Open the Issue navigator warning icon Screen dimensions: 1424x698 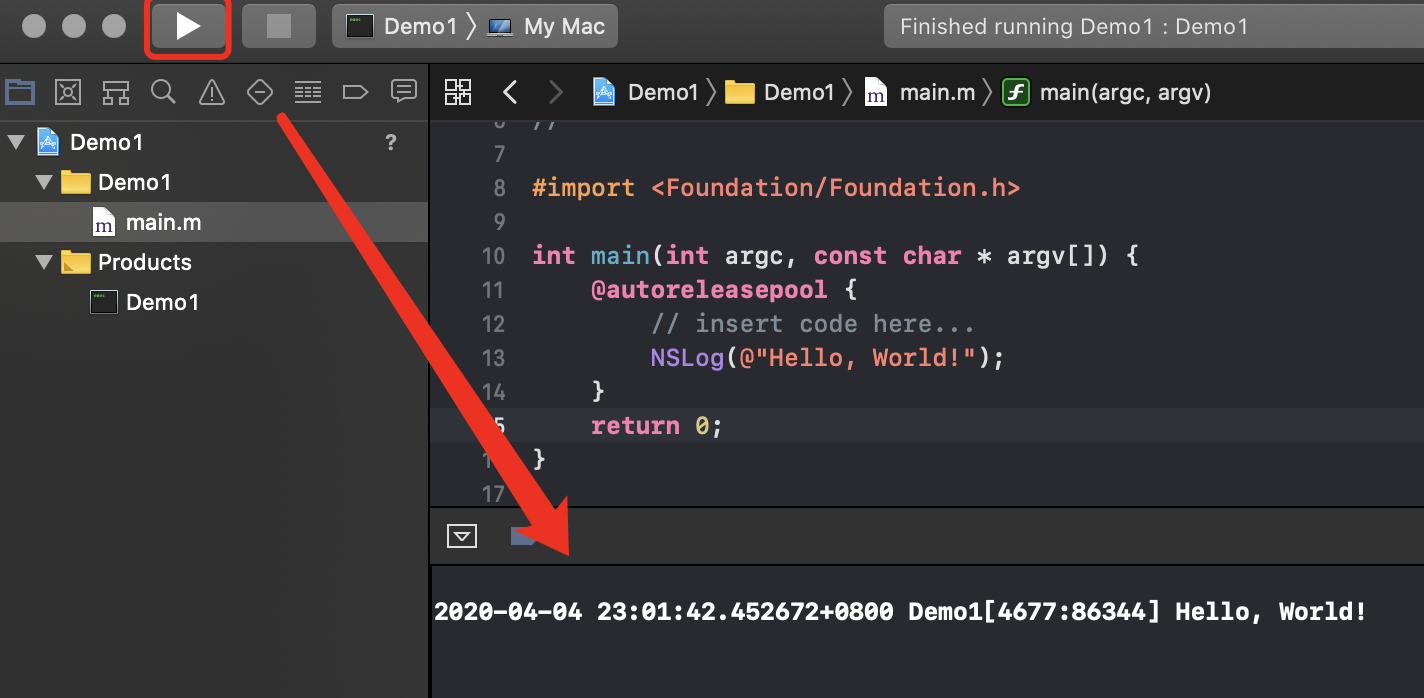(x=212, y=92)
